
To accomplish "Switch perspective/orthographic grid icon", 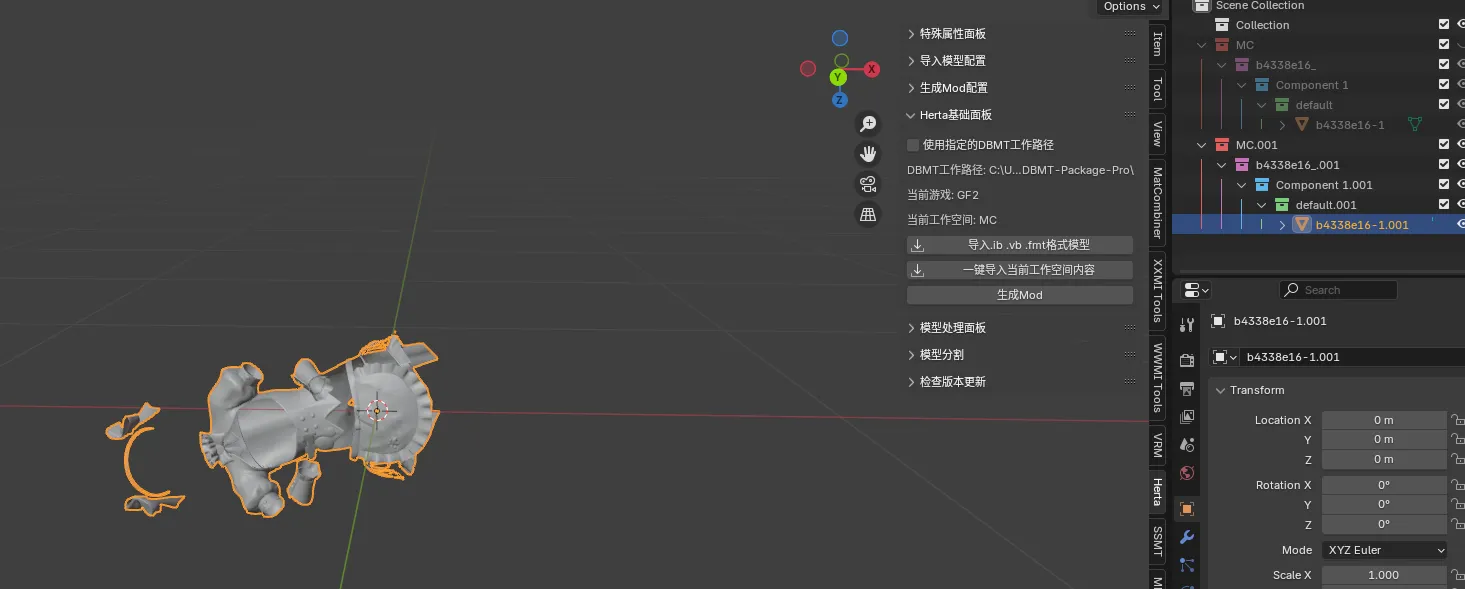I will 868,214.
